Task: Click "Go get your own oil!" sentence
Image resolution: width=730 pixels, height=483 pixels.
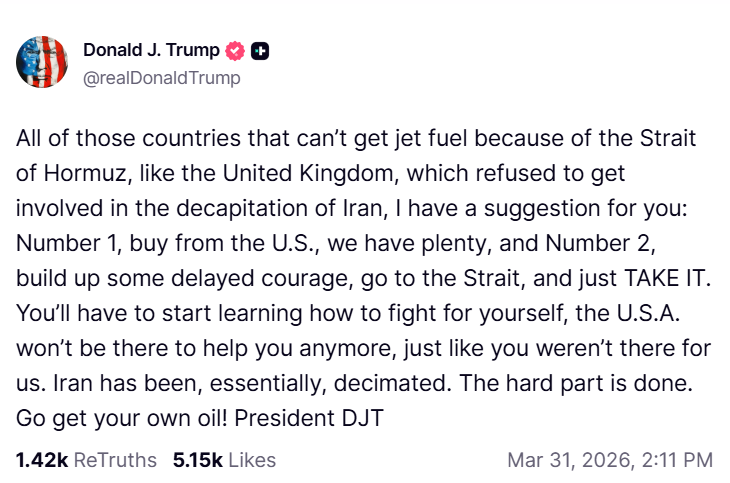Action: click(x=116, y=419)
